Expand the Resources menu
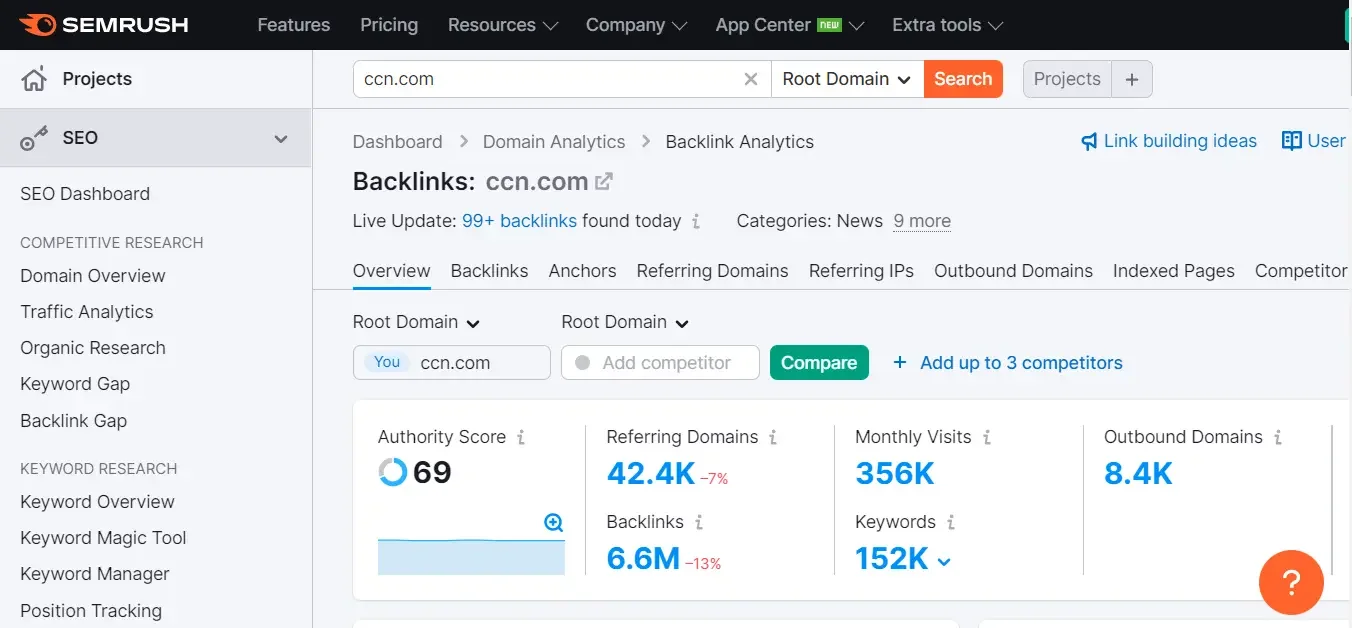 coord(503,25)
